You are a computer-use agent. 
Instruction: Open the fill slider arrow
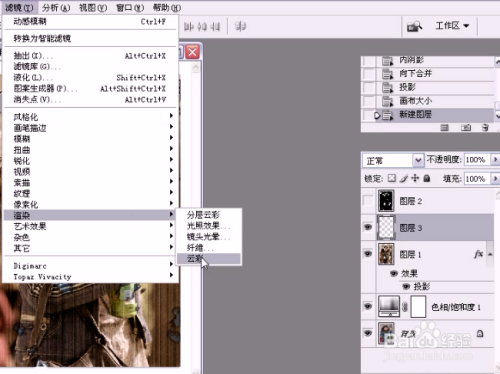pos(495,179)
